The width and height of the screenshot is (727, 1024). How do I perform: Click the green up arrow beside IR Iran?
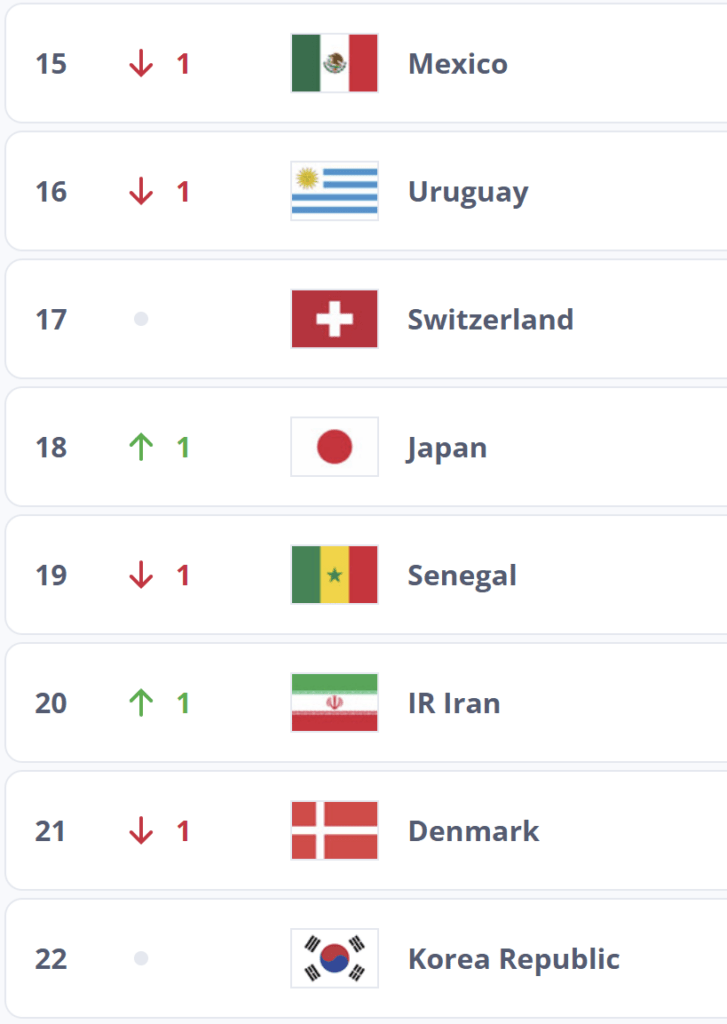pos(141,703)
